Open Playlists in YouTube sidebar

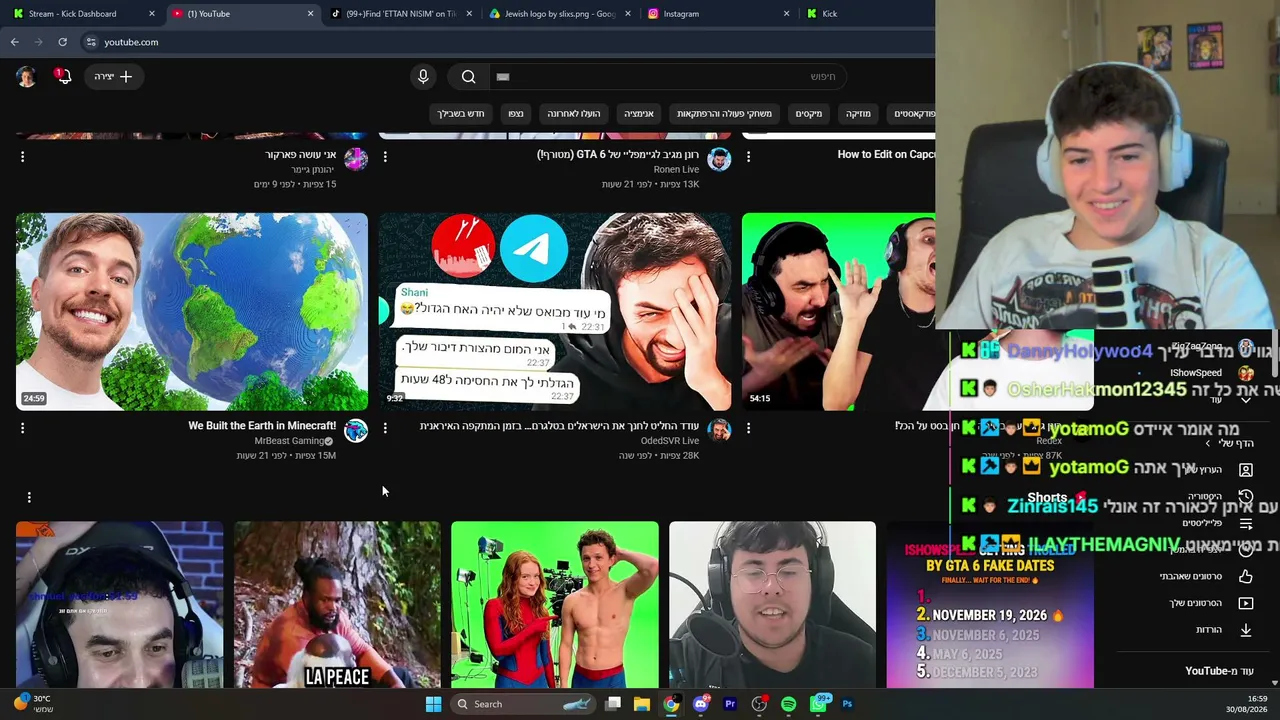pyautogui.click(x=1219, y=523)
